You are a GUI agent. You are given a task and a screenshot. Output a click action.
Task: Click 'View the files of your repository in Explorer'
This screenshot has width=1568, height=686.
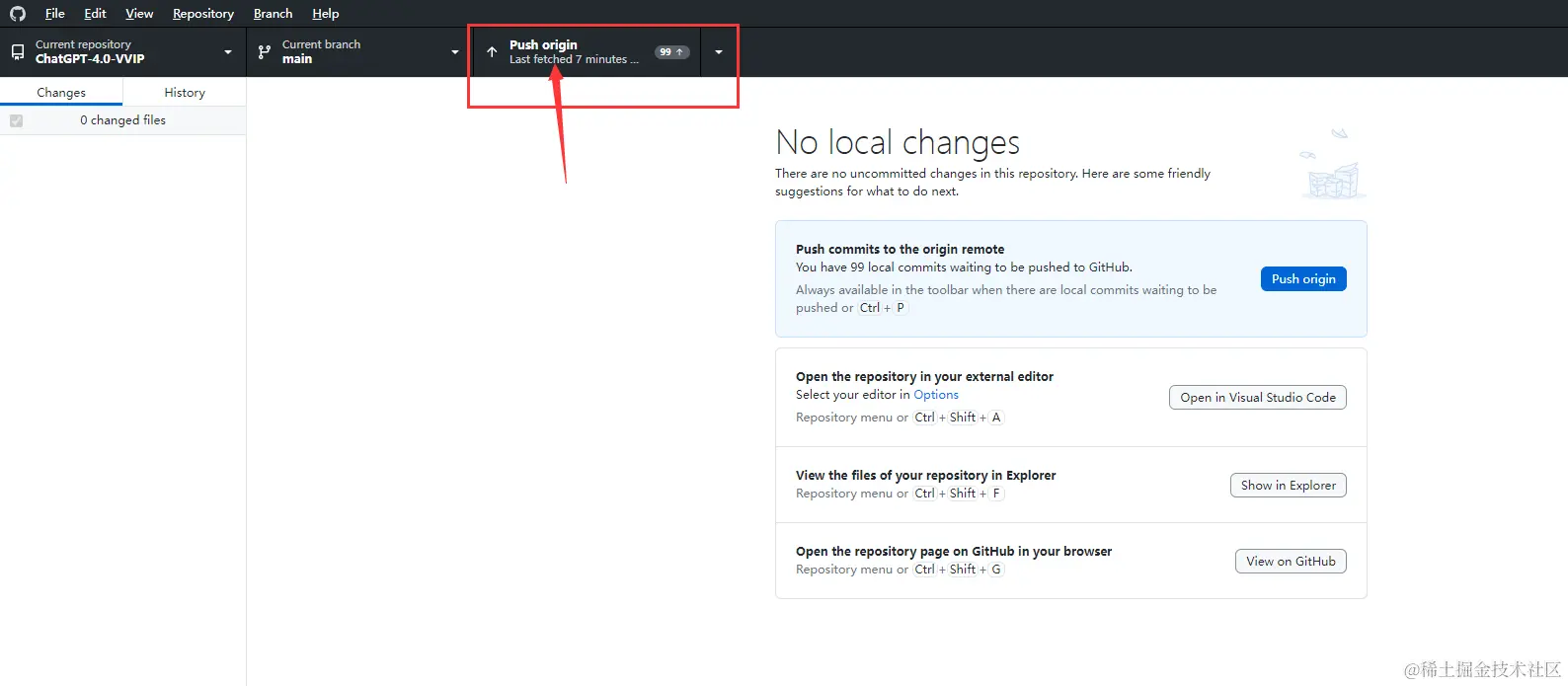[x=926, y=476]
